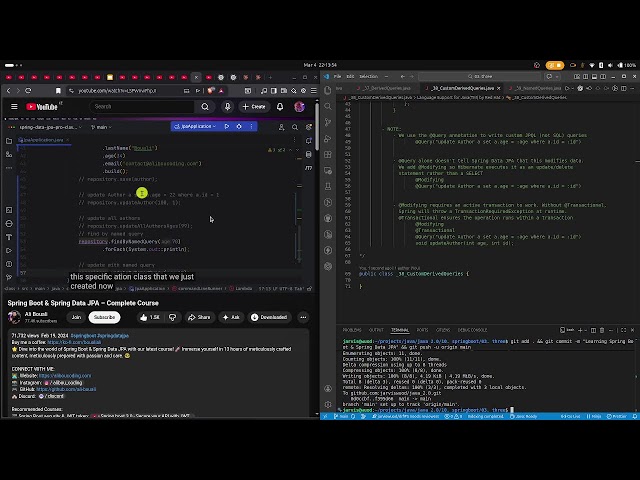
Task: Switch to OUTPUT panel tab
Action: pos(376,330)
